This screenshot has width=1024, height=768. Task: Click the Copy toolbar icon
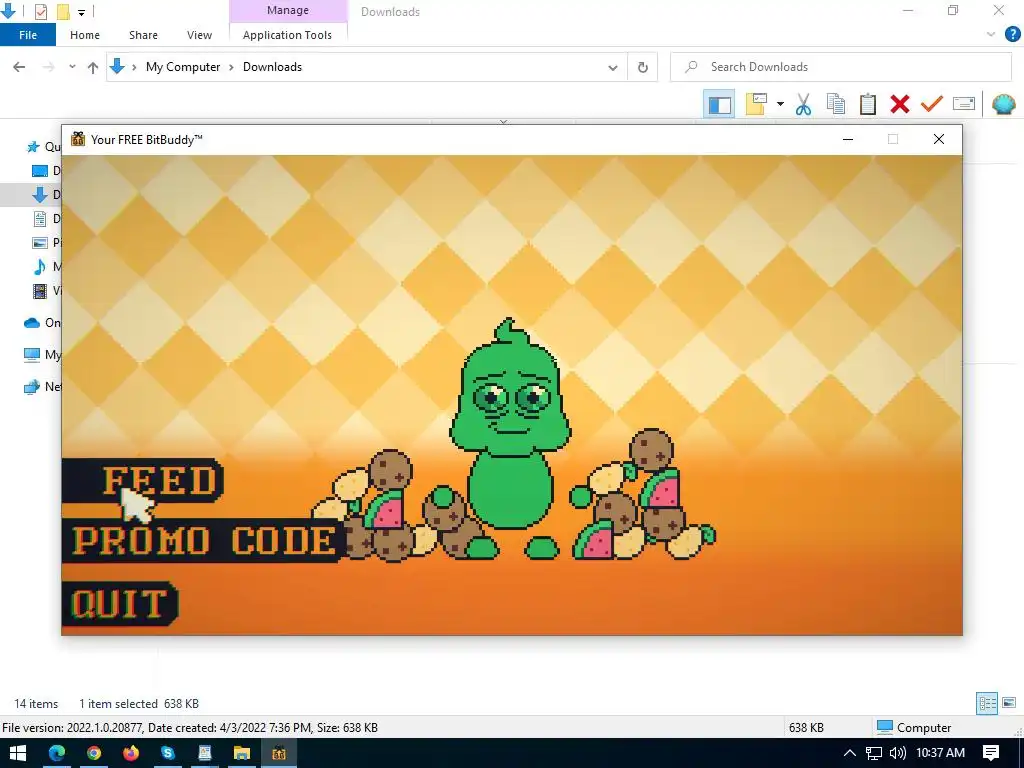pyautogui.click(x=836, y=104)
